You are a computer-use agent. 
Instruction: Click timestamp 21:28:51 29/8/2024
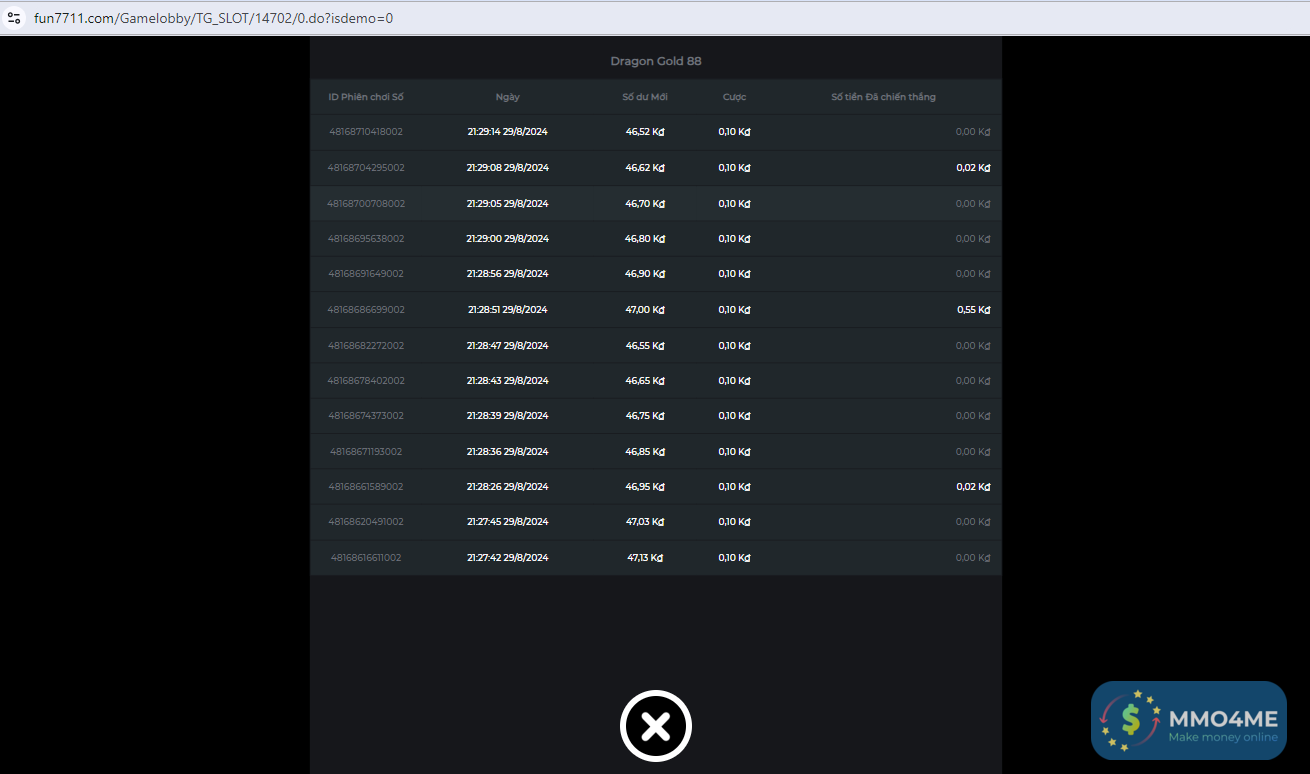tap(507, 310)
